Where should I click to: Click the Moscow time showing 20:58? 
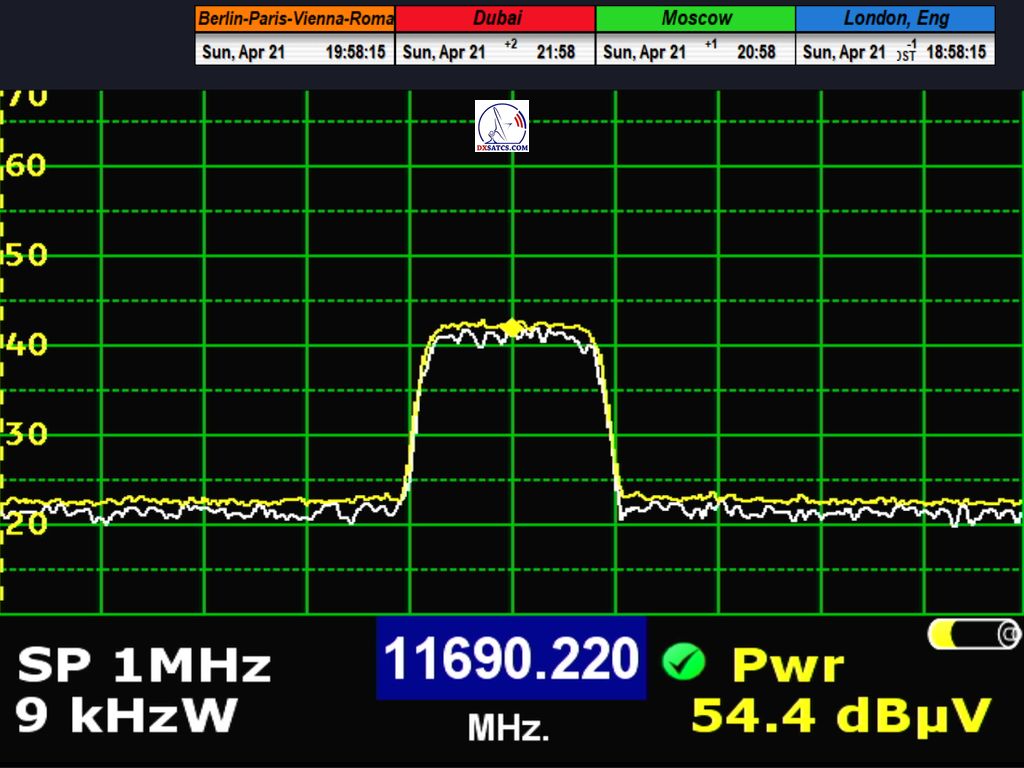(756, 52)
